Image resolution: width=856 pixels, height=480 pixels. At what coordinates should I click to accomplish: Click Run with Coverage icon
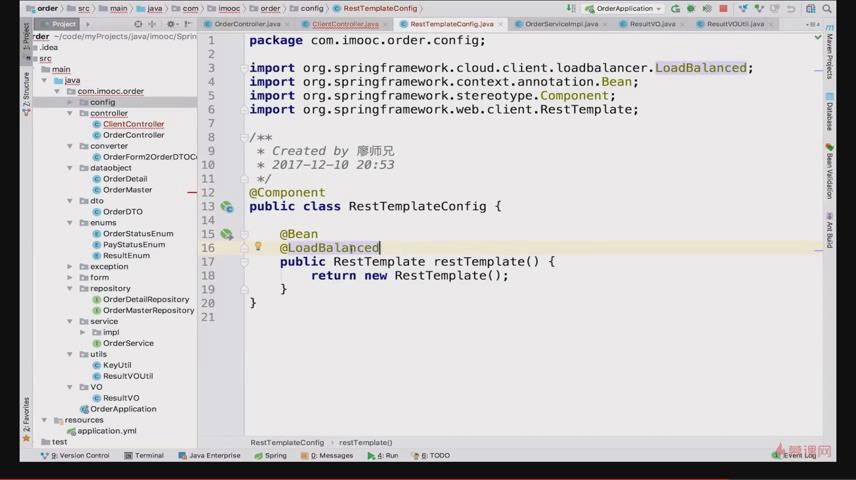(707, 9)
